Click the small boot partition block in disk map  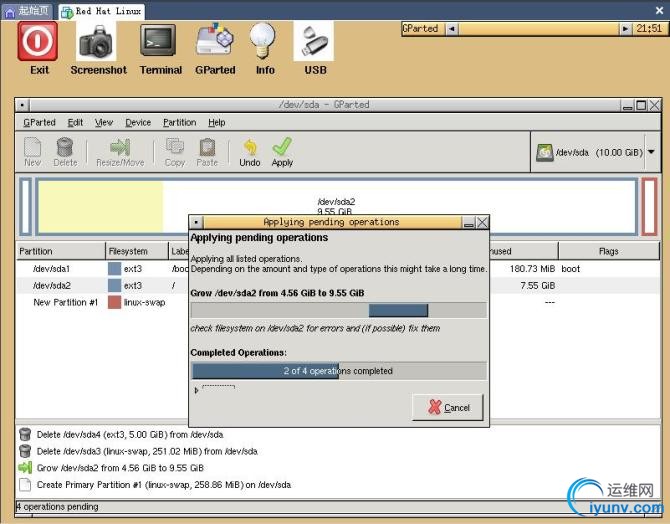click(26, 207)
